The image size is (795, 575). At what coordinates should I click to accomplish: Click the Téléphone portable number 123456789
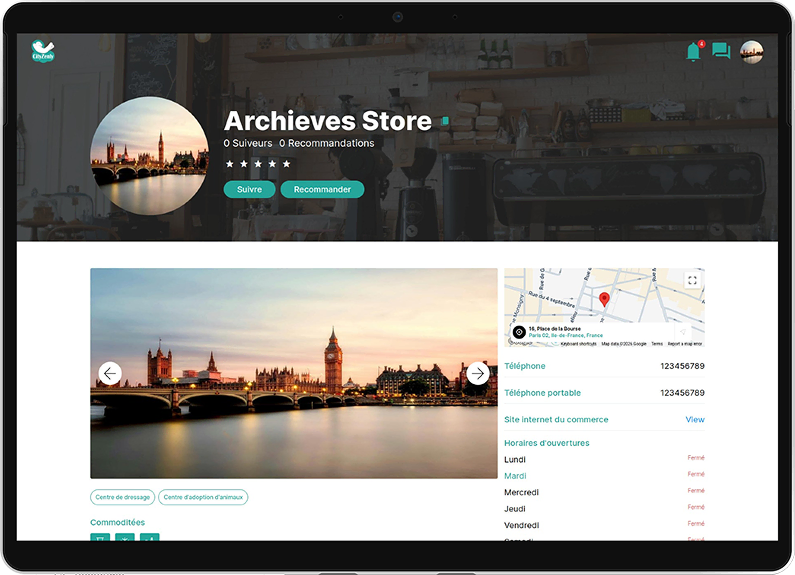pyautogui.click(x=682, y=392)
